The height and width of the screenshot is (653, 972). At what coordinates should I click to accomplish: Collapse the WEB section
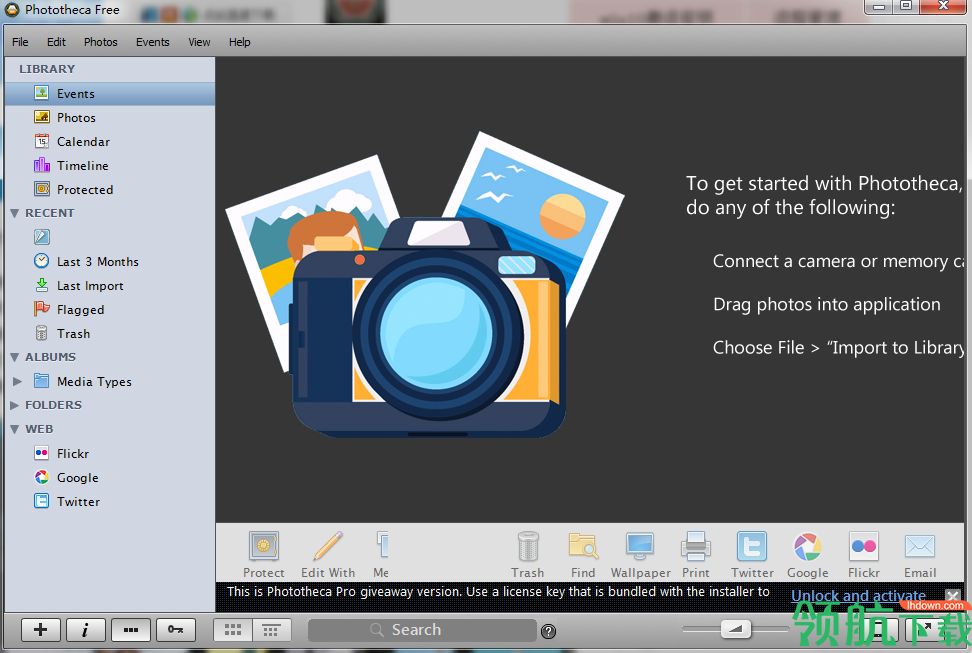click(x=14, y=429)
